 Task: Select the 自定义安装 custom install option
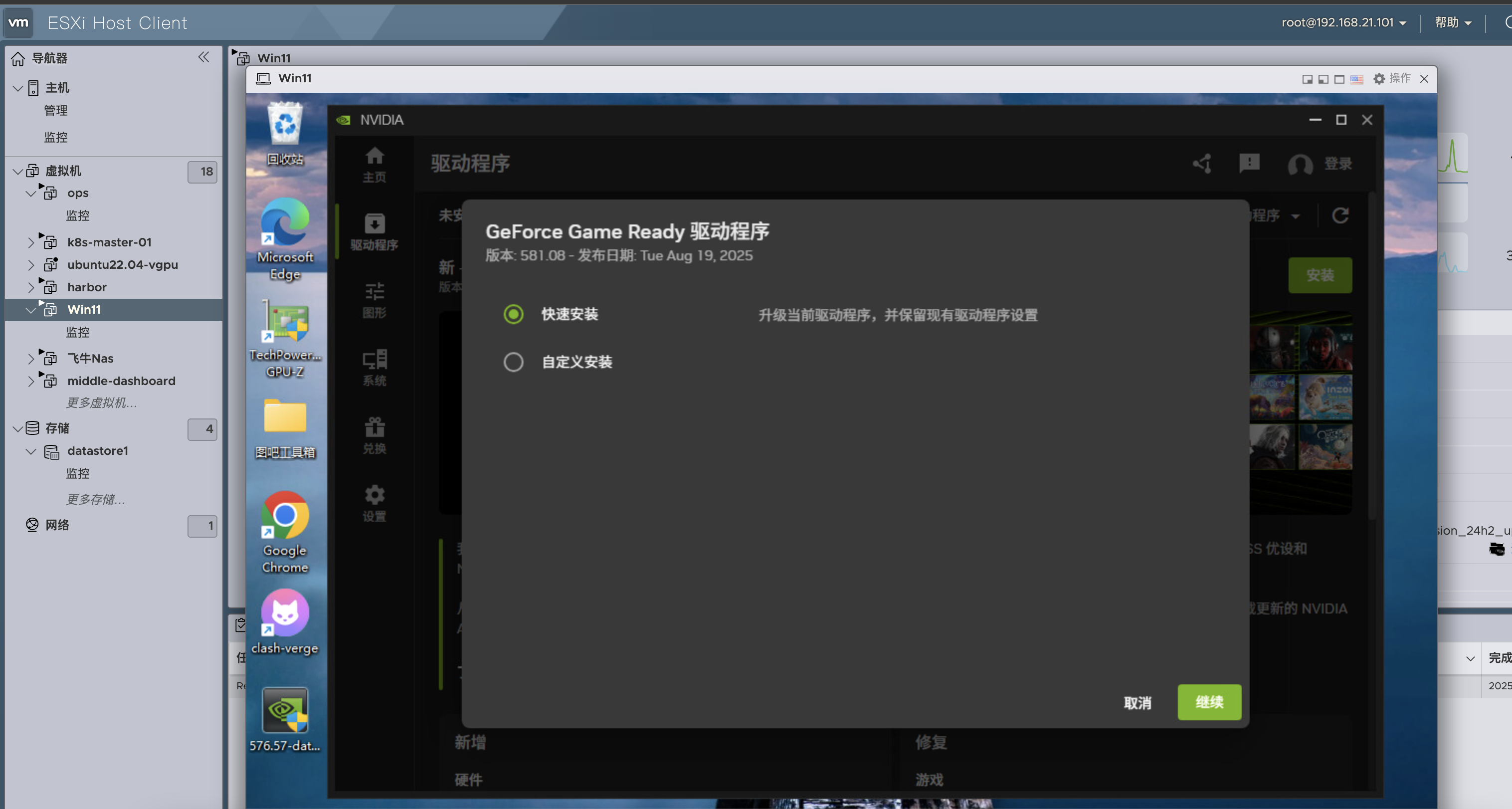tap(514, 362)
